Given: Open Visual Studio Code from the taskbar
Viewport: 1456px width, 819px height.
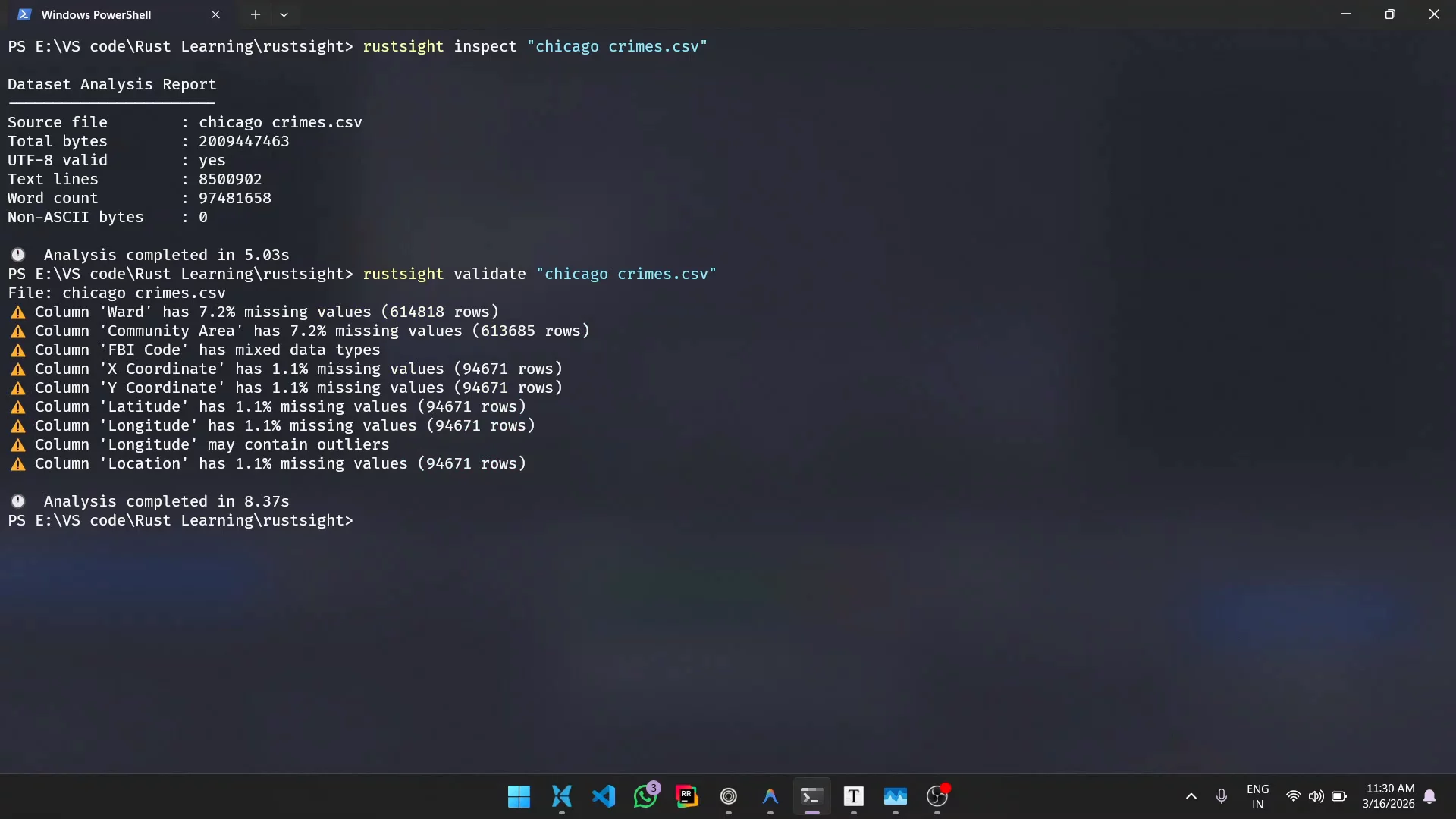Looking at the screenshot, I should 604,796.
